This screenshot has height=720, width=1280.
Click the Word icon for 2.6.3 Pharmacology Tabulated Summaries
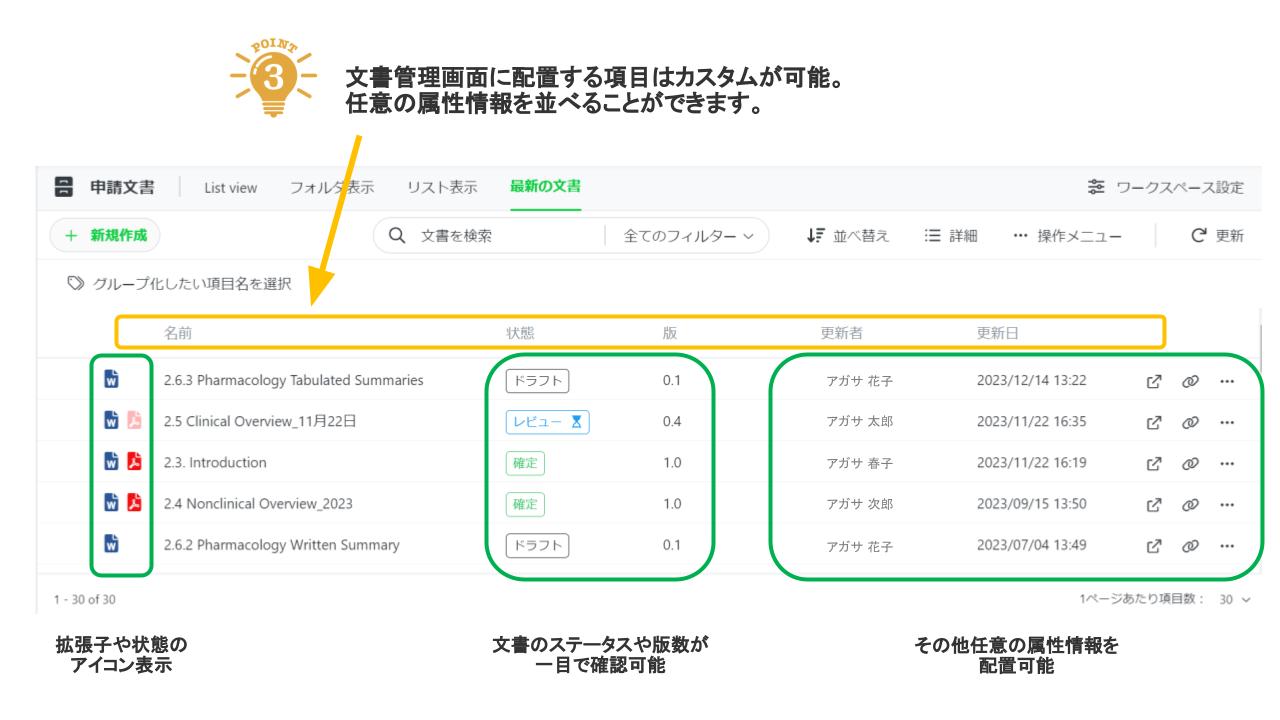pos(112,380)
